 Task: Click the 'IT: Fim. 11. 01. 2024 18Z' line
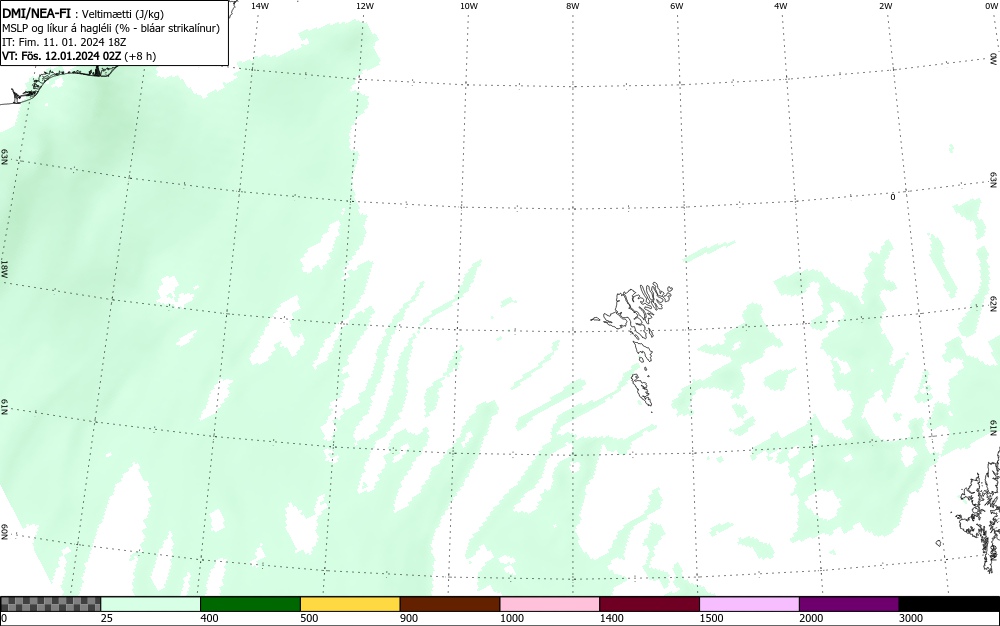tap(64, 42)
